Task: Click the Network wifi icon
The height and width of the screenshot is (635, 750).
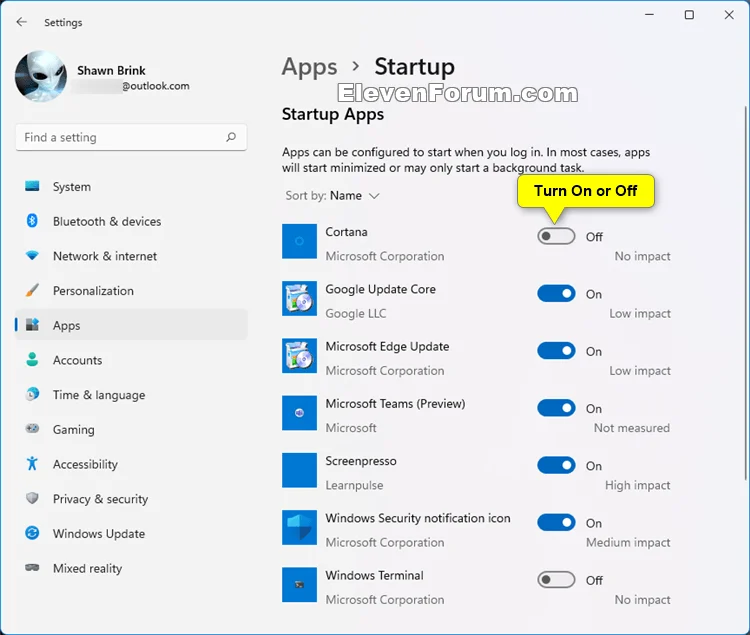Action: [32, 255]
